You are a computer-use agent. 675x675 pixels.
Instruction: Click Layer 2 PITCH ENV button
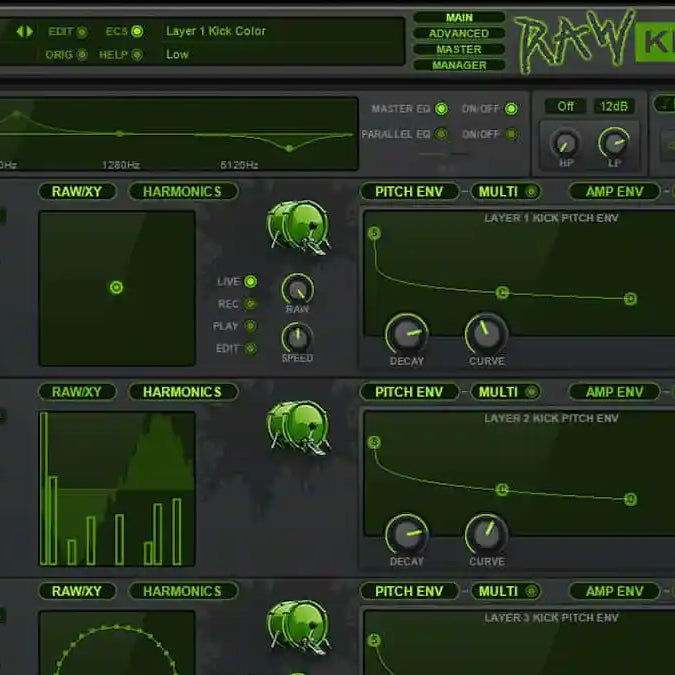[409, 392]
